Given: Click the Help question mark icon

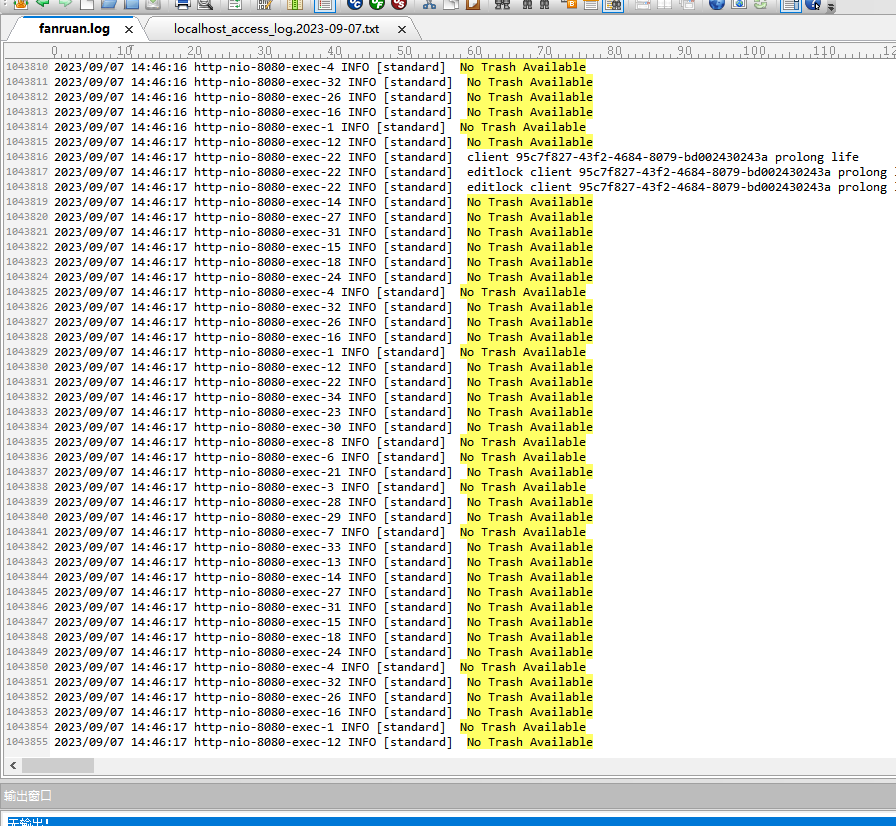Looking at the screenshot, I should [813, 5].
